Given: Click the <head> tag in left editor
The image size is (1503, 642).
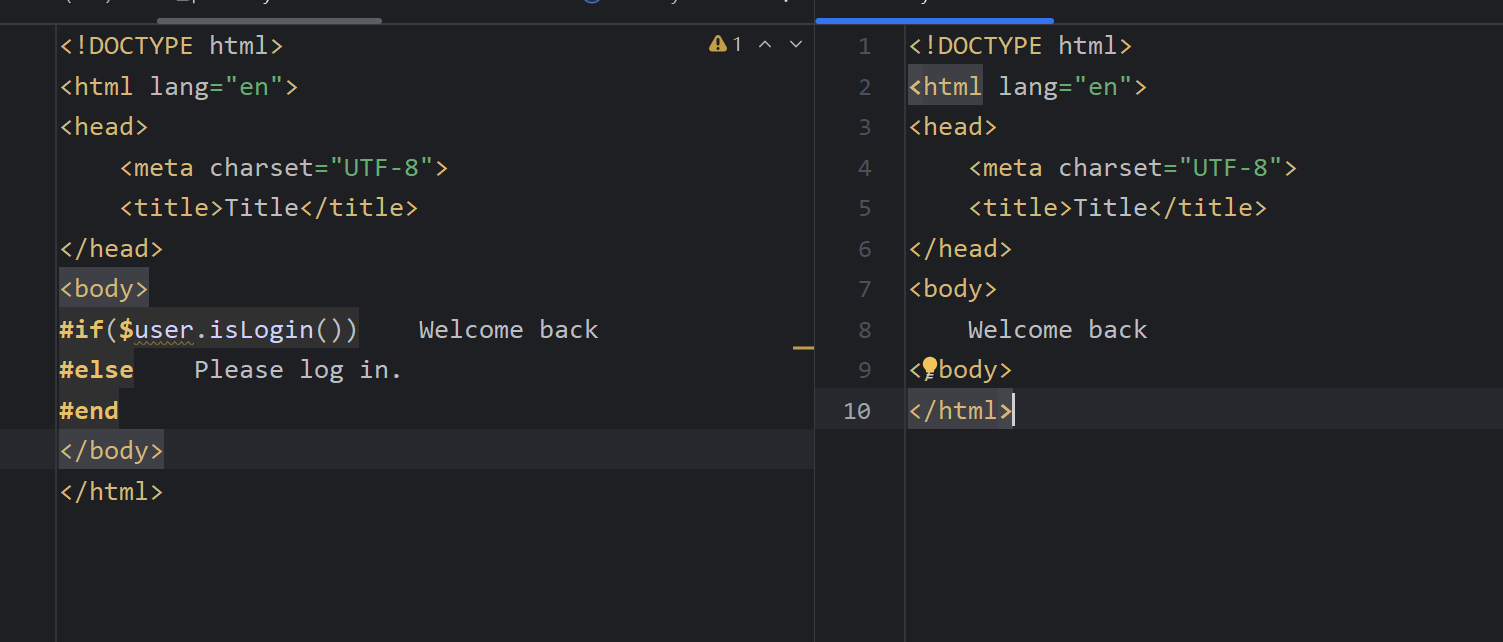Looking at the screenshot, I should (x=104, y=127).
